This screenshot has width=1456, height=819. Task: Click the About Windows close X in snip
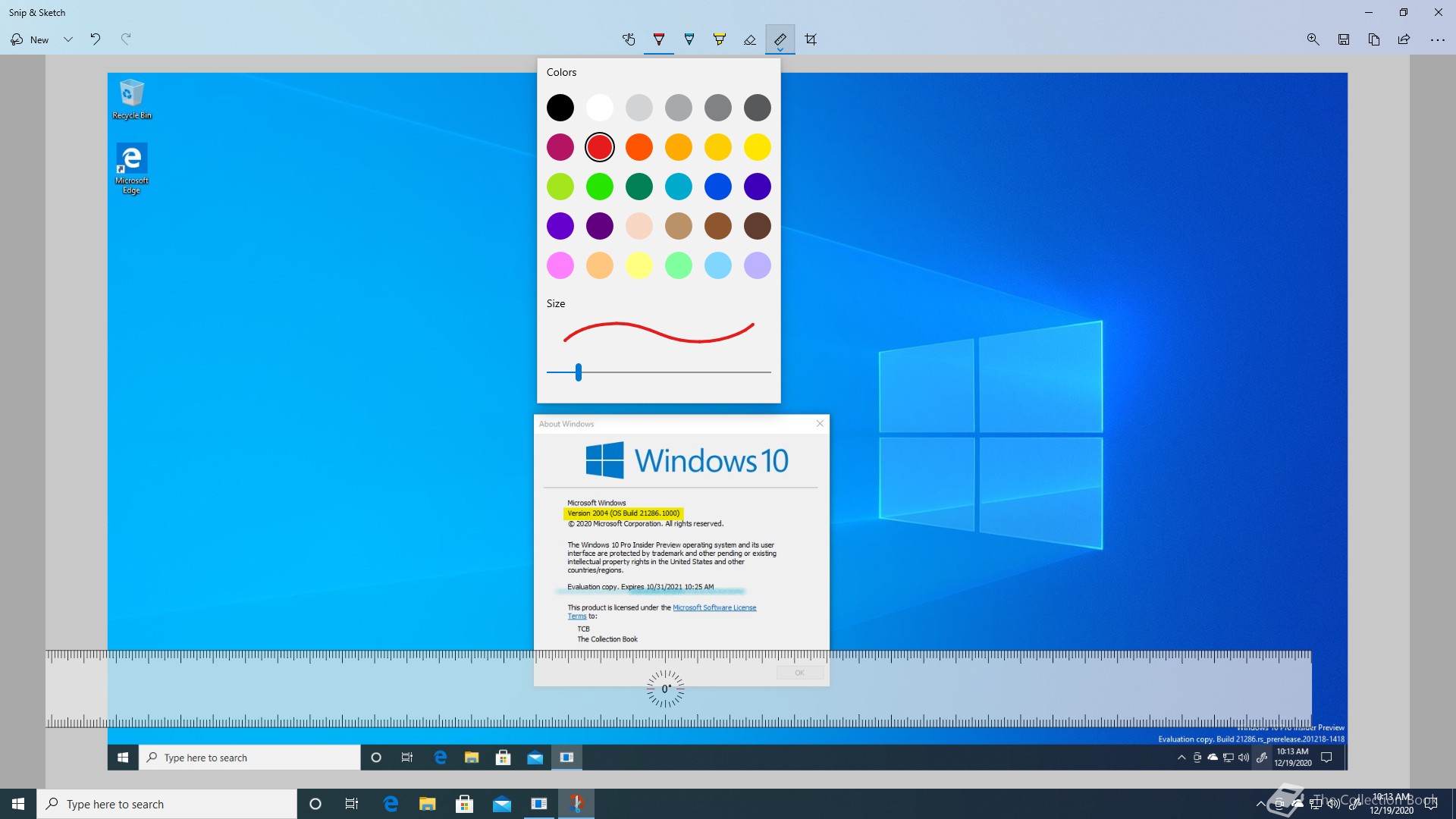820,424
